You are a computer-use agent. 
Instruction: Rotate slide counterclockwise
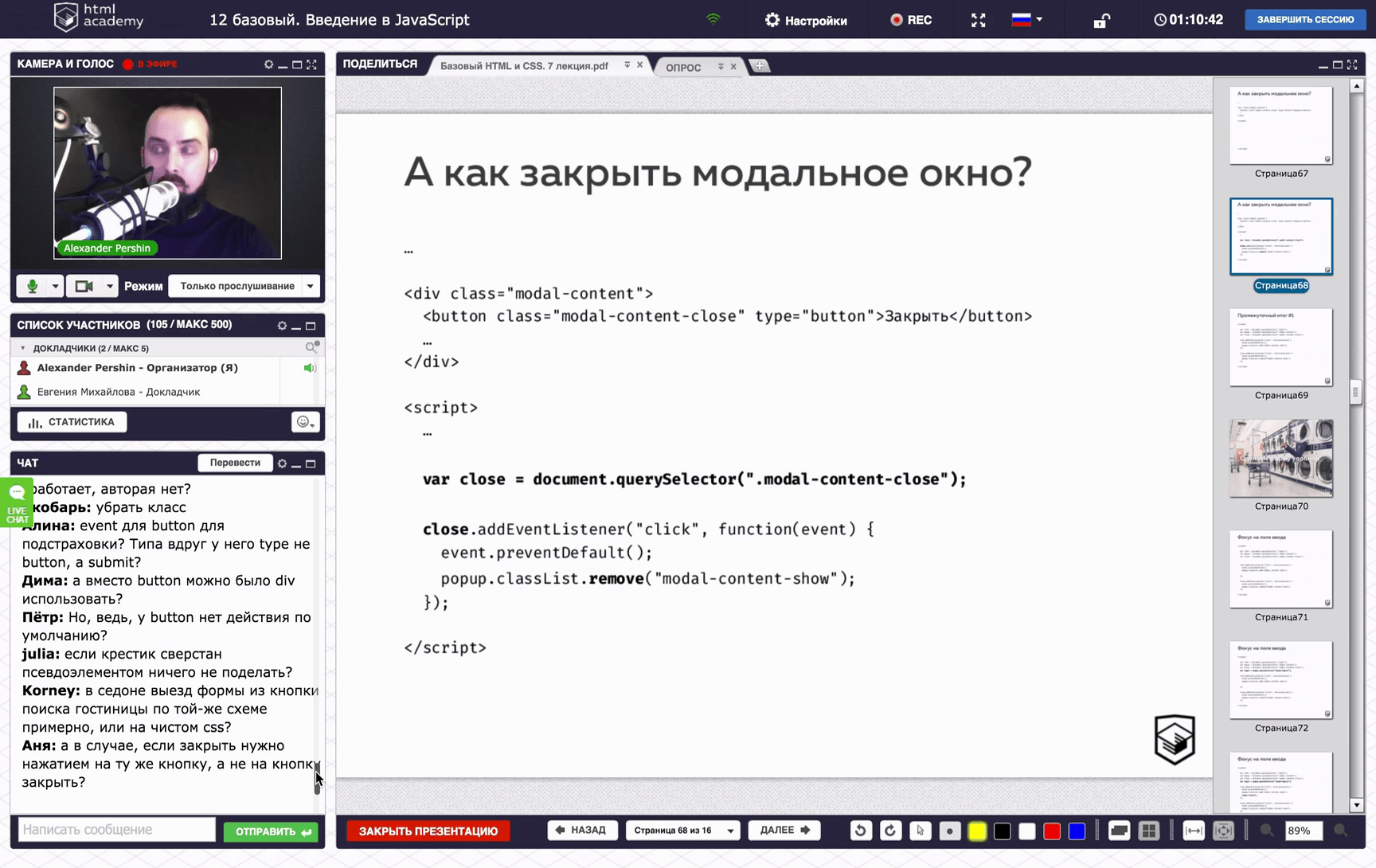(x=861, y=831)
